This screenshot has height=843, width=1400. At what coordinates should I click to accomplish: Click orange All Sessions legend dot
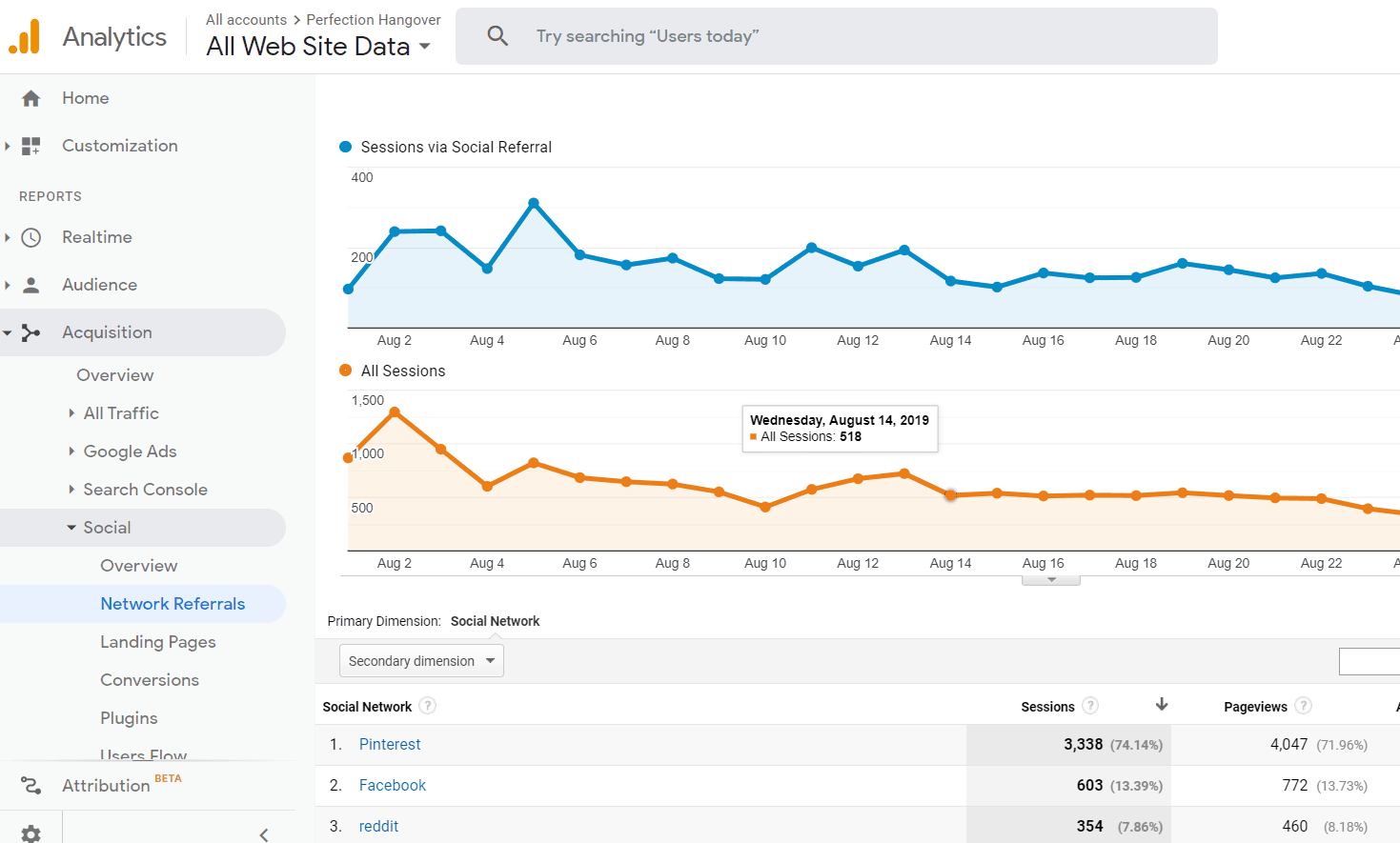346,371
